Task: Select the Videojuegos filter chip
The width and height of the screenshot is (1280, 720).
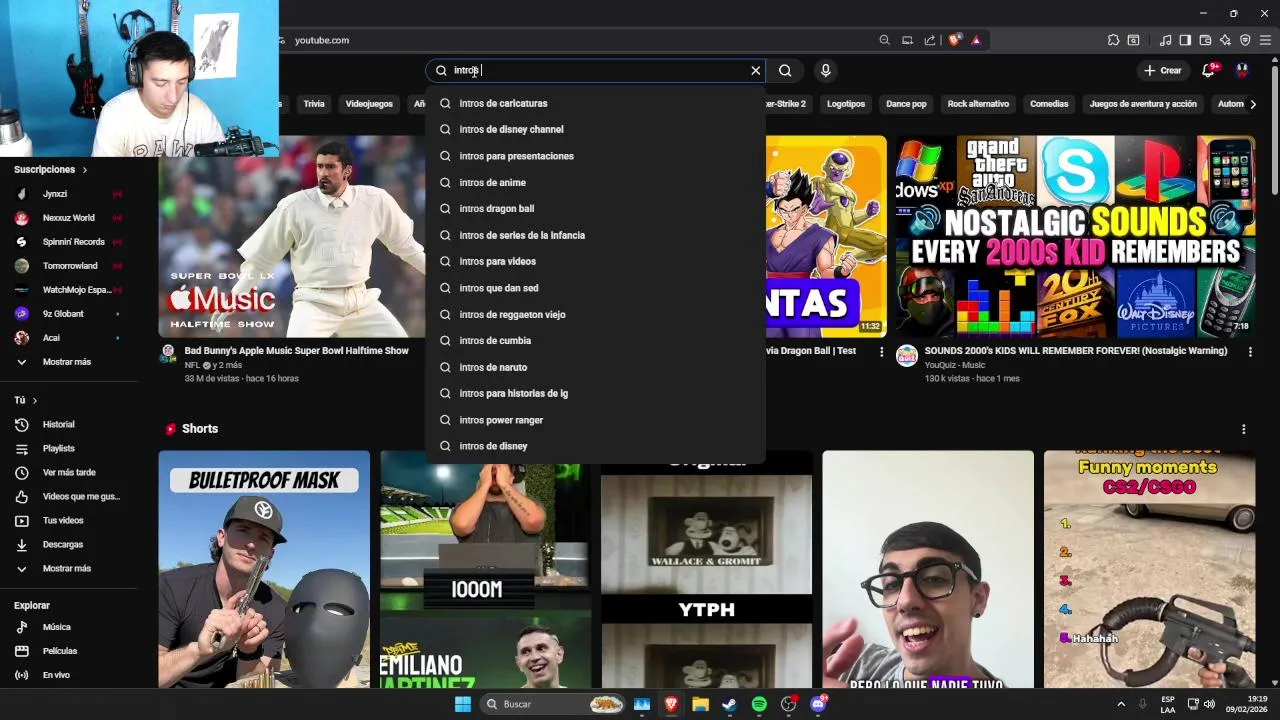Action: 369,104
